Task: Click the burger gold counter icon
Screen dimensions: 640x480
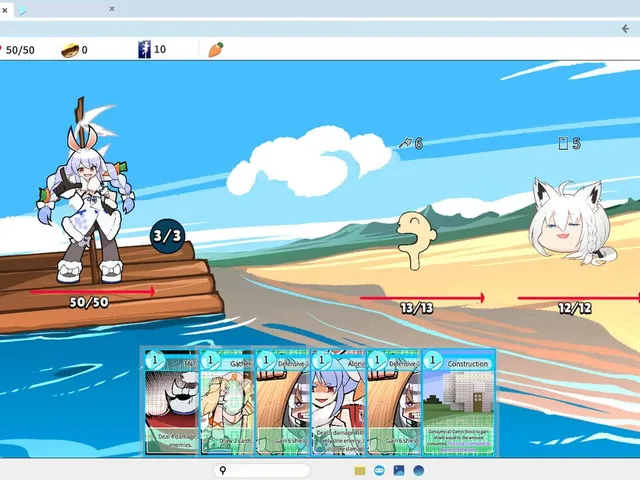Action: point(70,50)
